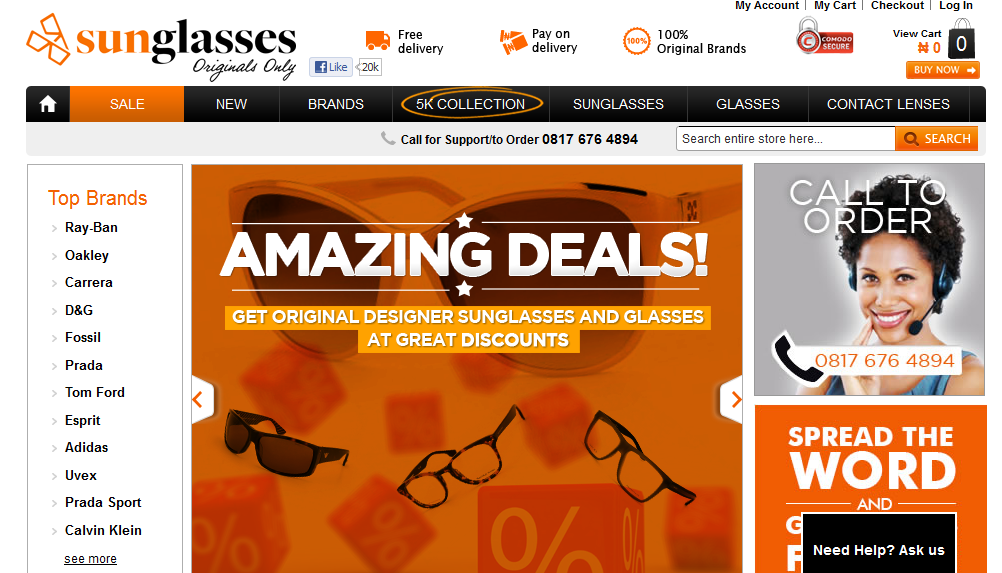Click the 100% Original Brands badge icon
The height and width of the screenshot is (573, 1002).
click(636, 41)
